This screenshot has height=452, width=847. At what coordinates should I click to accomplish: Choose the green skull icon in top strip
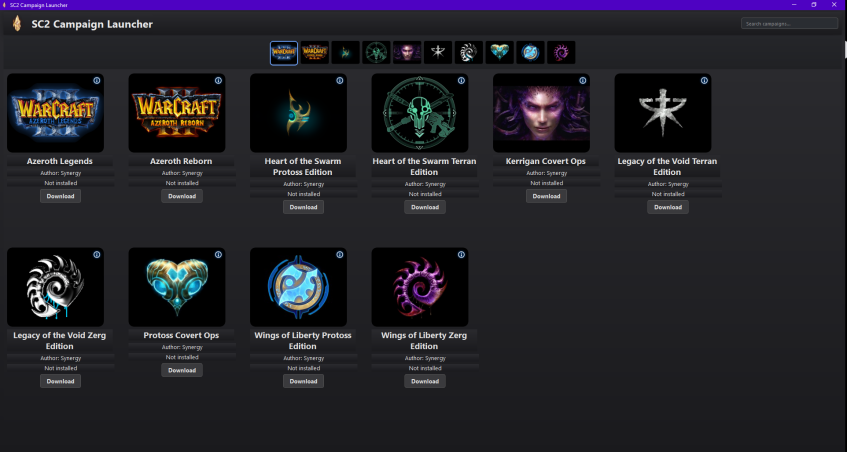point(377,53)
